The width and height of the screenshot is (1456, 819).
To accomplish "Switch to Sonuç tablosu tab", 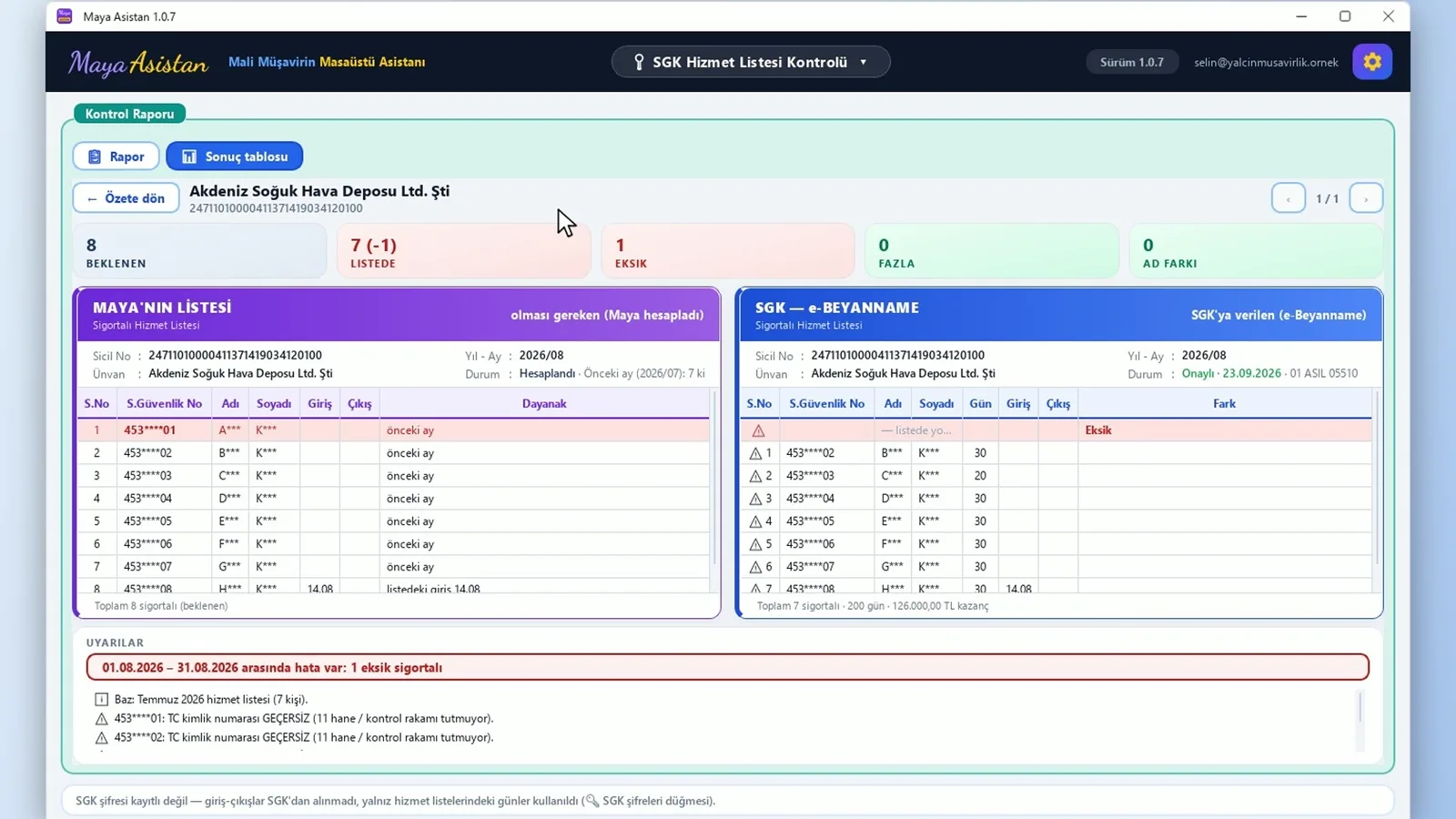I will 235,157.
